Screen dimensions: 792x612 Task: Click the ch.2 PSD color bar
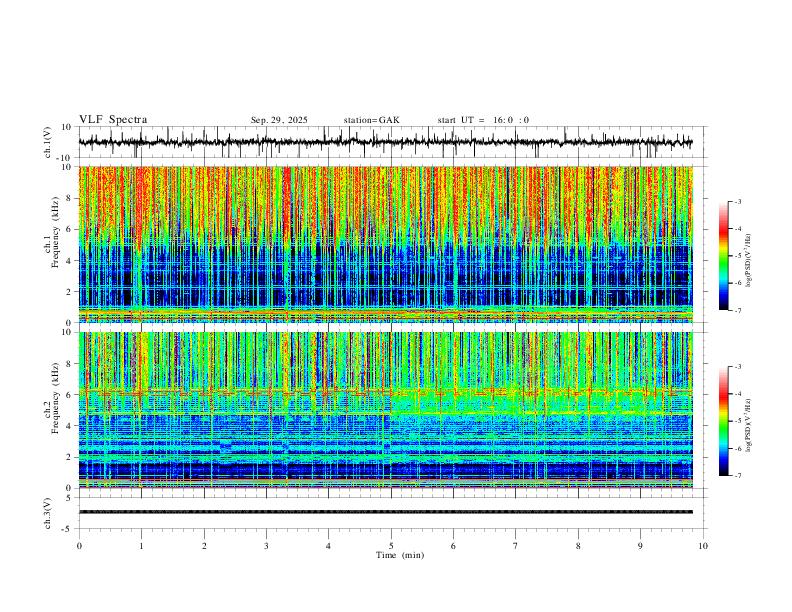[x=724, y=421]
